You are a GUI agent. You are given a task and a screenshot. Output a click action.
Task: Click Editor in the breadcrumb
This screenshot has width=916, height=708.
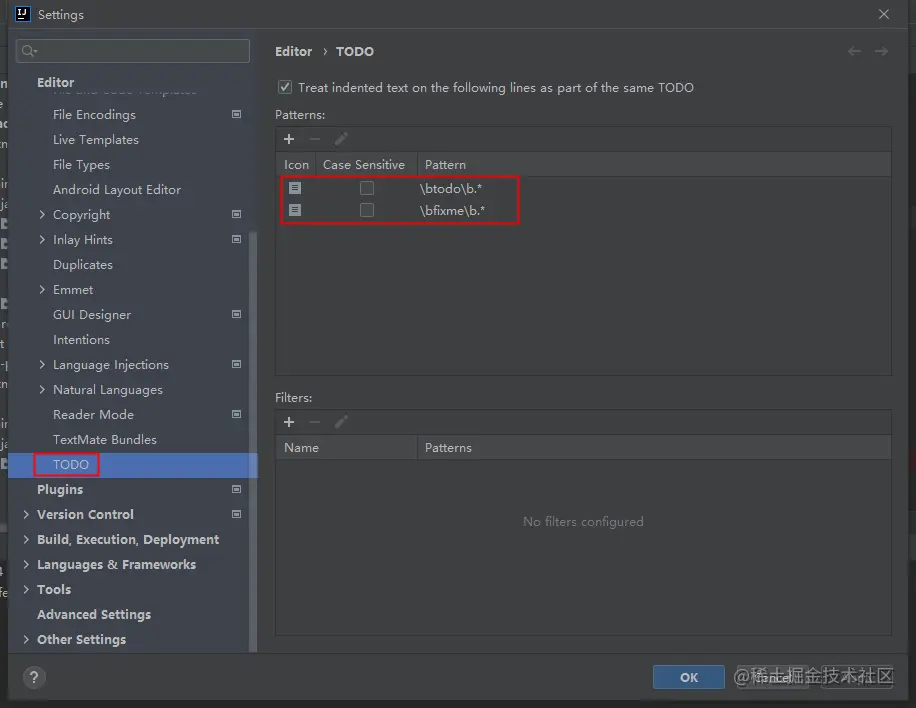(x=293, y=51)
